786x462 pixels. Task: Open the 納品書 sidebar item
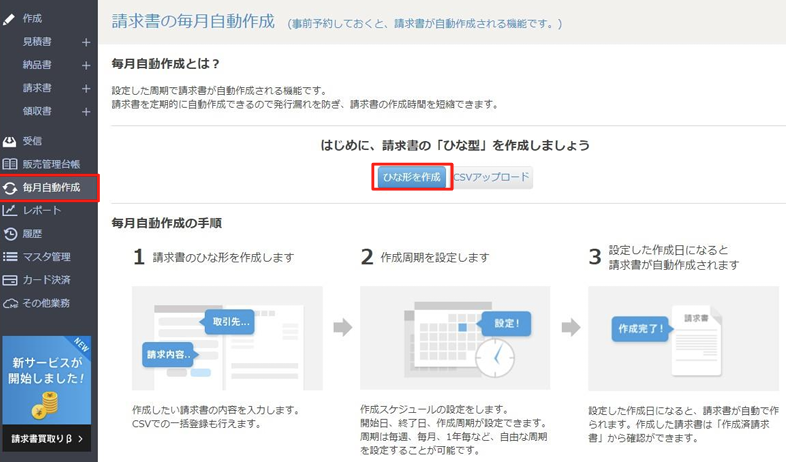(37, 66)
